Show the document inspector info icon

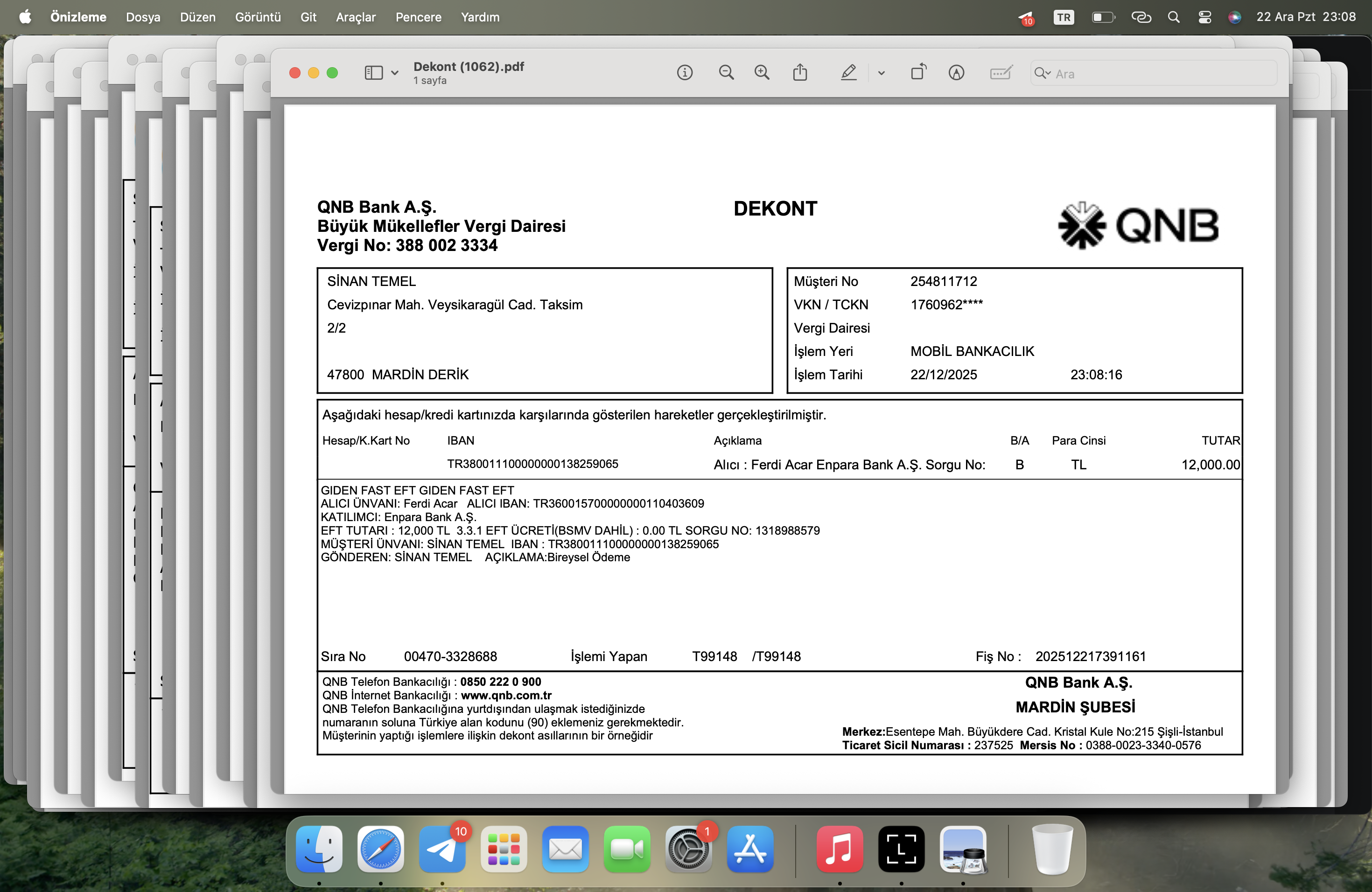[684, 73]
